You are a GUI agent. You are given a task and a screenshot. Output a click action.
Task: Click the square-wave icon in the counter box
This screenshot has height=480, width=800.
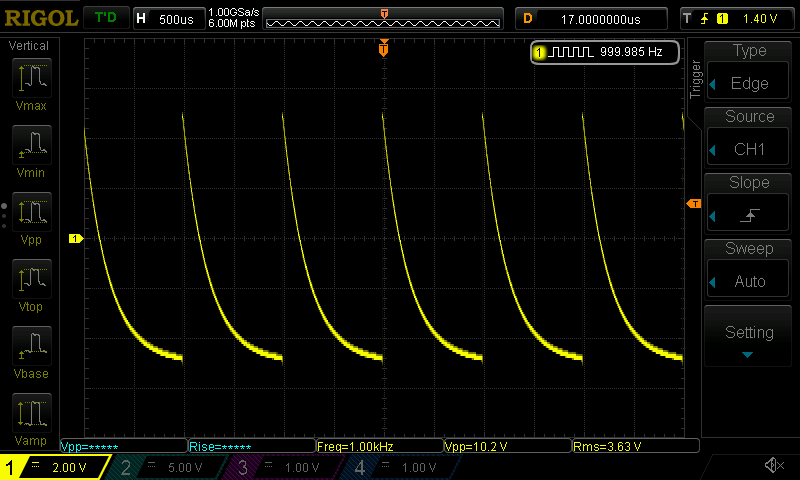(573, 52)
